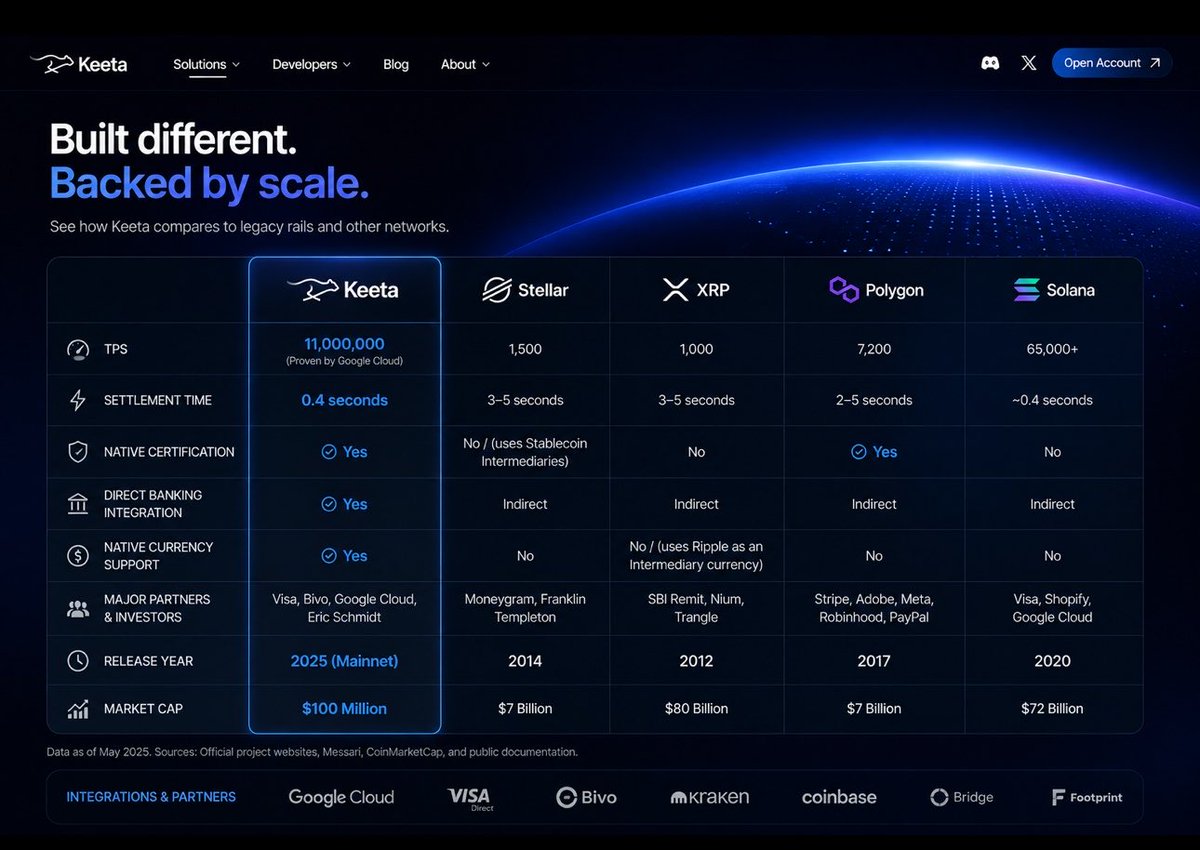This screenshot has height=850, width=1200.
Task: Click the Kraken partner logo
Action: [709, 797]
